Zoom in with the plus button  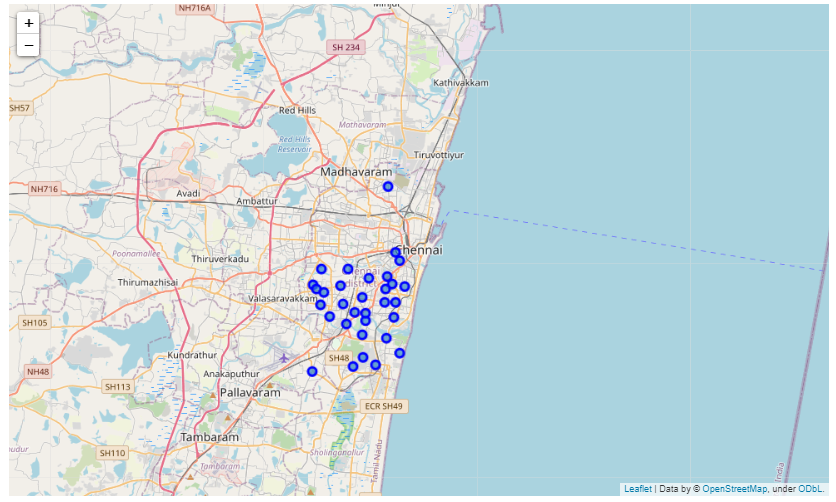(x=29, y=23)
